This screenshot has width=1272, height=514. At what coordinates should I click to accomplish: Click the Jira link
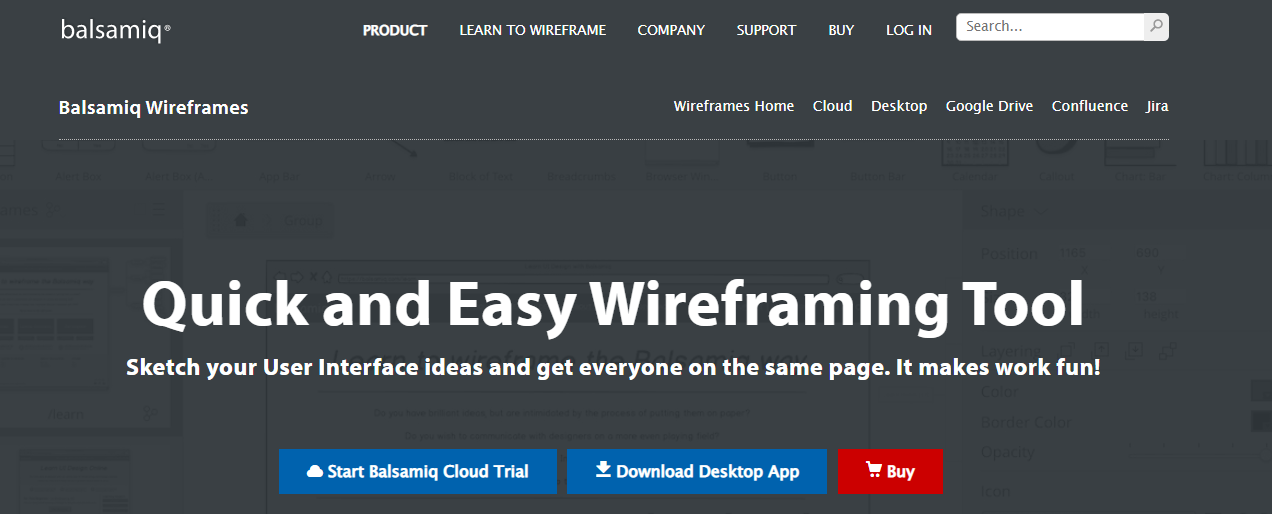pos(1157,106)
